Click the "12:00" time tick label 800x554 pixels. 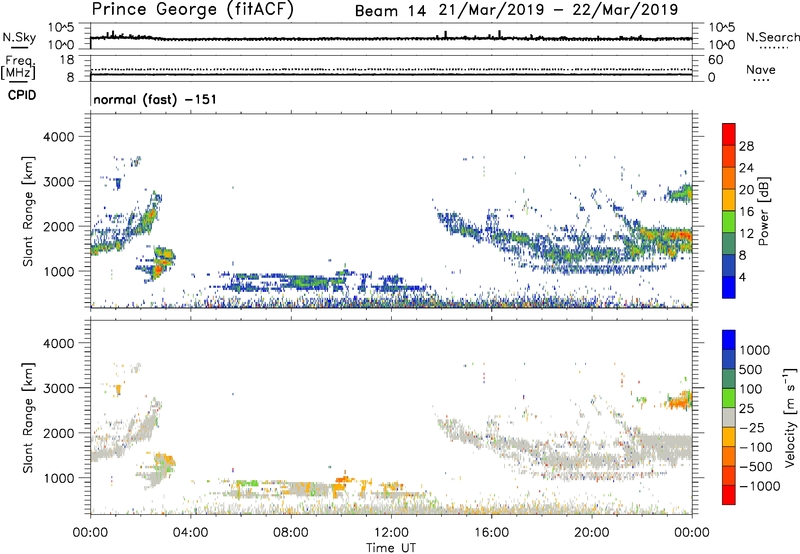click(x=391, y=533)
